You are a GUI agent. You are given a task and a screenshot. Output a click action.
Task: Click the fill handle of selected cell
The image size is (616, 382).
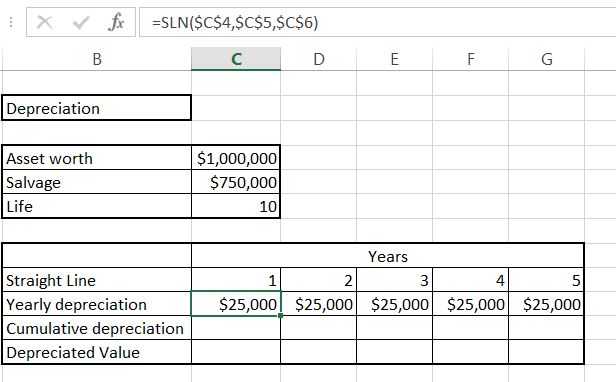(280, 315)
